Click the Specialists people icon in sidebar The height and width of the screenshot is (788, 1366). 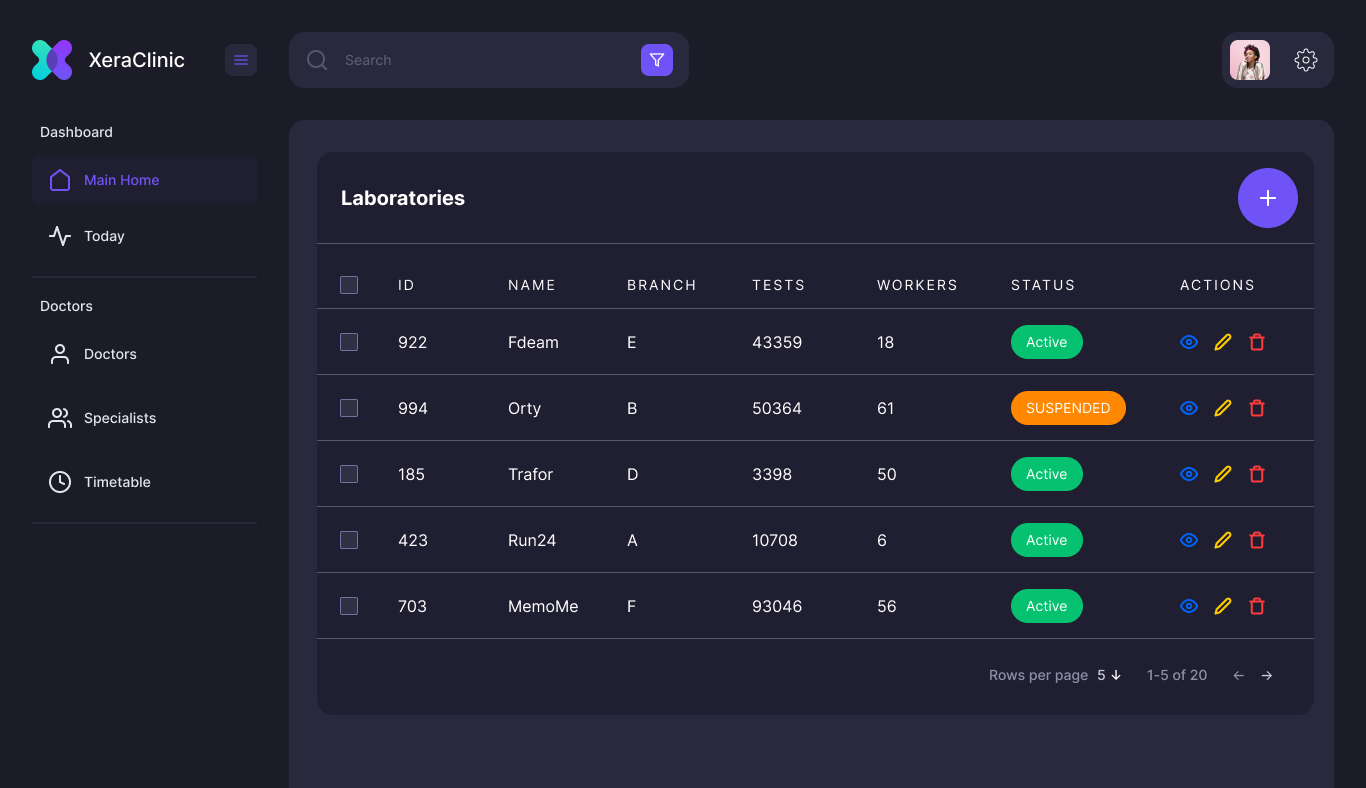pyautogui.click(x=60, y=418)
